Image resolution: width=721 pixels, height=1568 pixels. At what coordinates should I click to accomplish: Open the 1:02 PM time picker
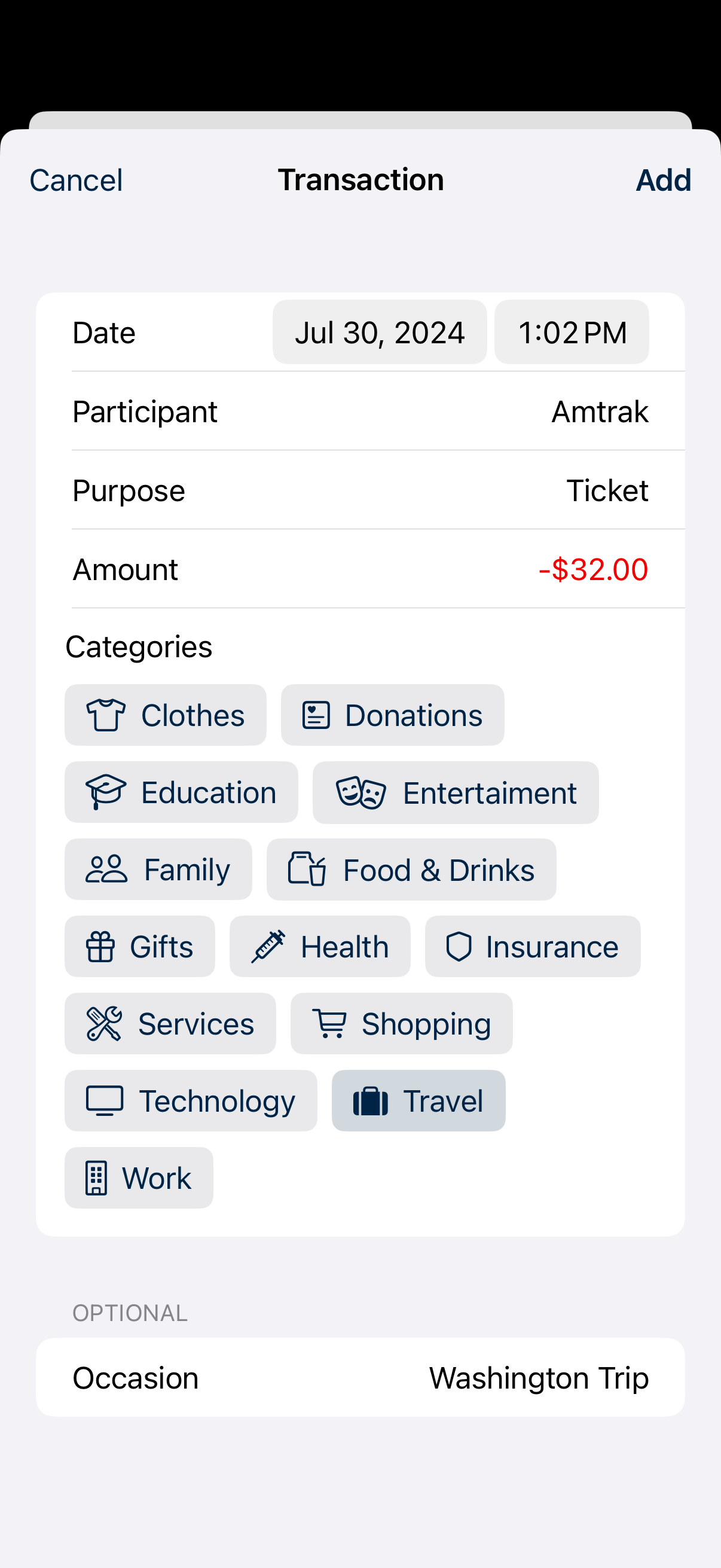tap(572, 332)
